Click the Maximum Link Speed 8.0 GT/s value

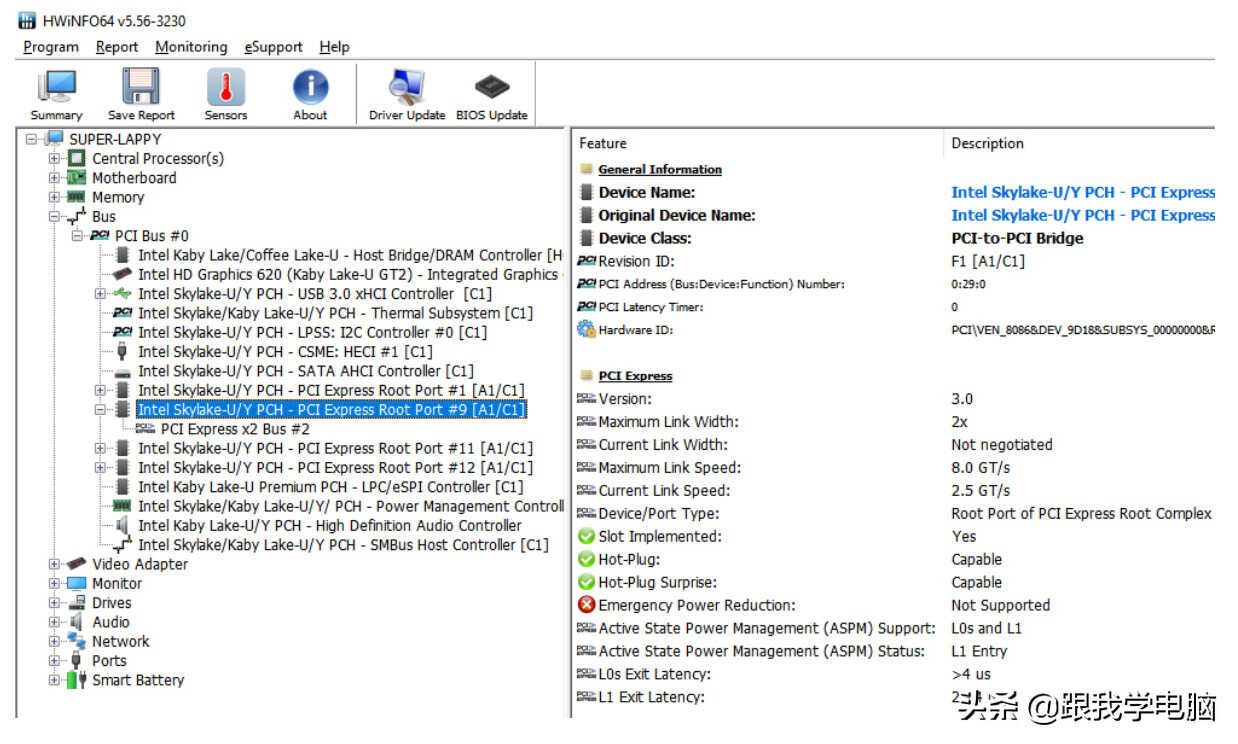pos(981,467)
